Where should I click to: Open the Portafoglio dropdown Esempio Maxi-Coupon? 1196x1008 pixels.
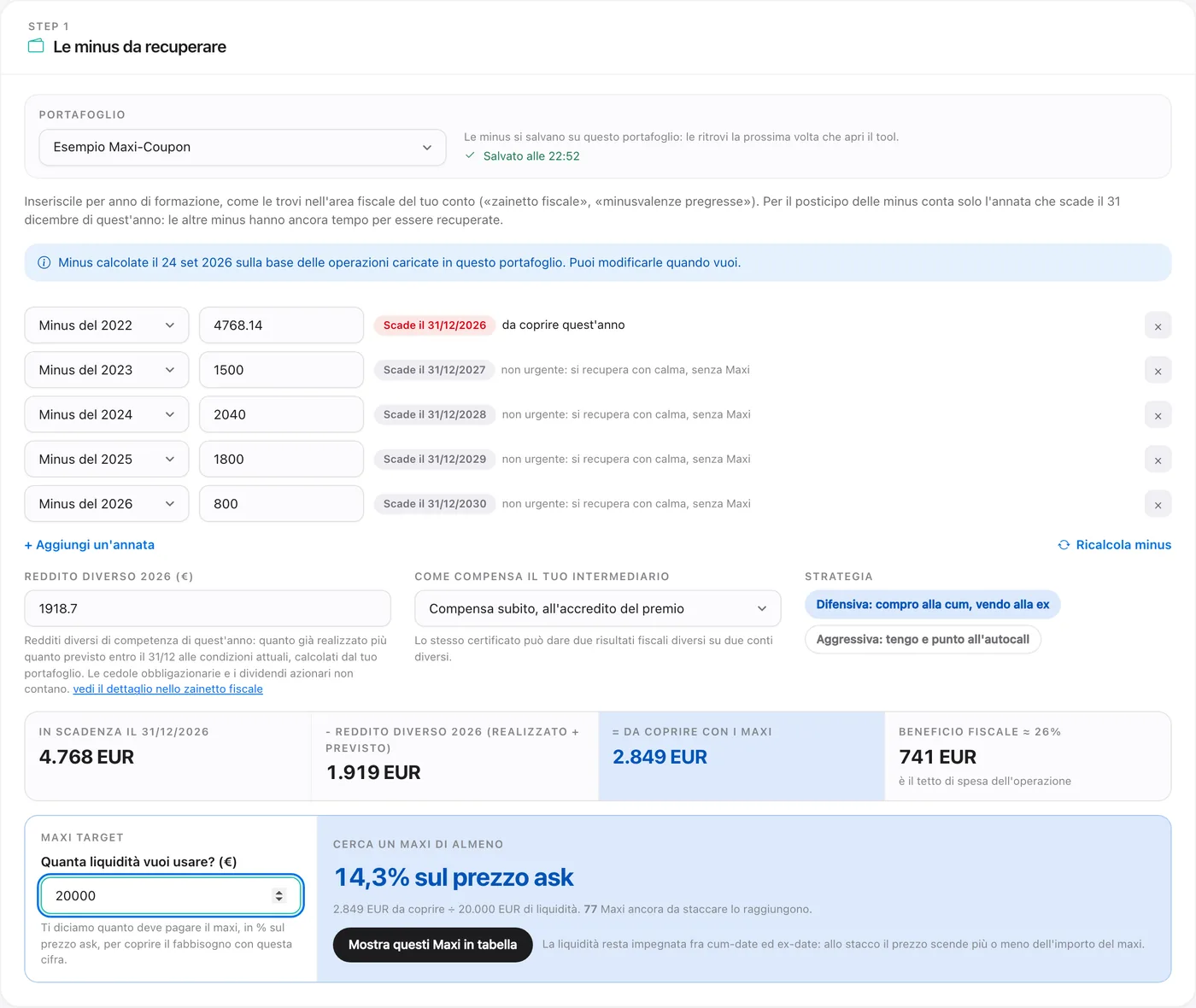(243, 147)
